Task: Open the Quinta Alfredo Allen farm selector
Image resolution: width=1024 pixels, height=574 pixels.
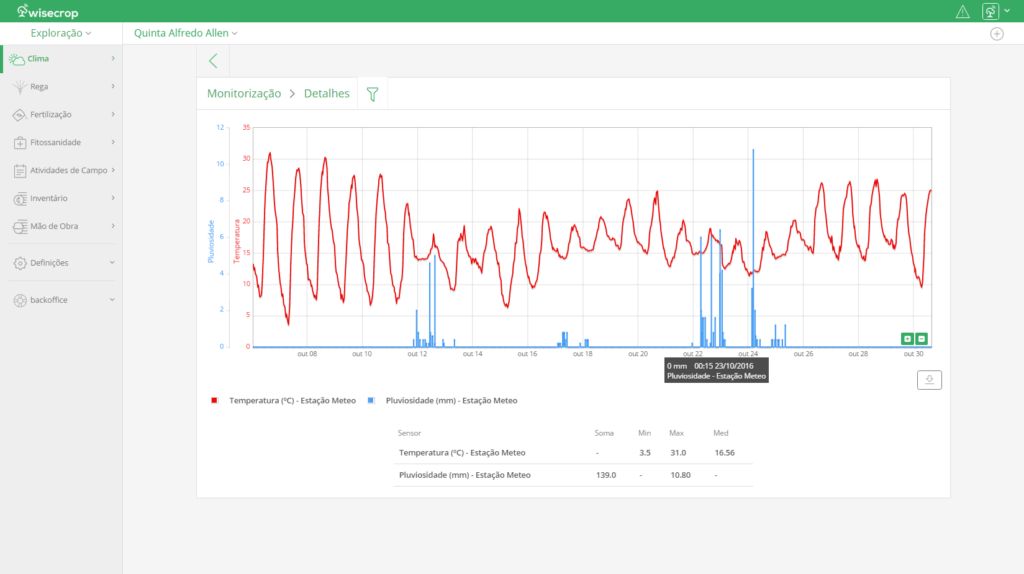Action: (185, 33)
